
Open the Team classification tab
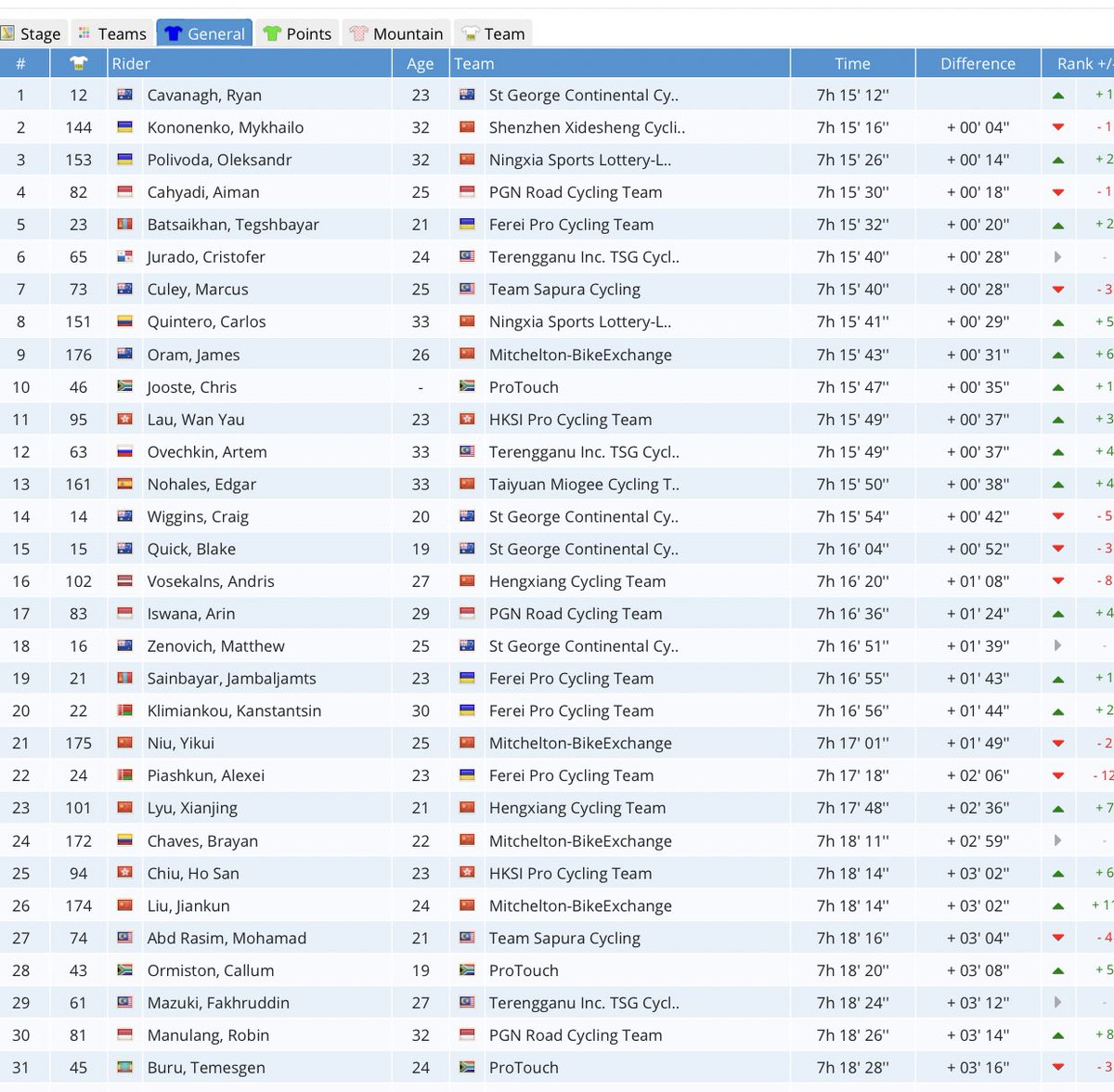coord(494,33)
